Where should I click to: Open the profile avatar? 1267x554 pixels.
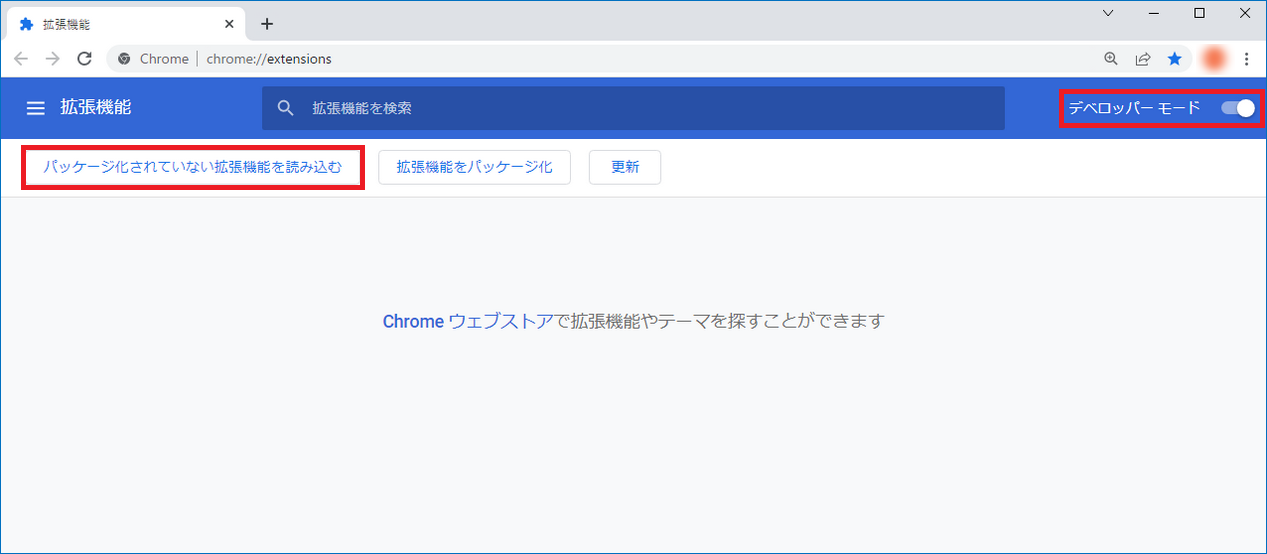tap(1214, 59)
